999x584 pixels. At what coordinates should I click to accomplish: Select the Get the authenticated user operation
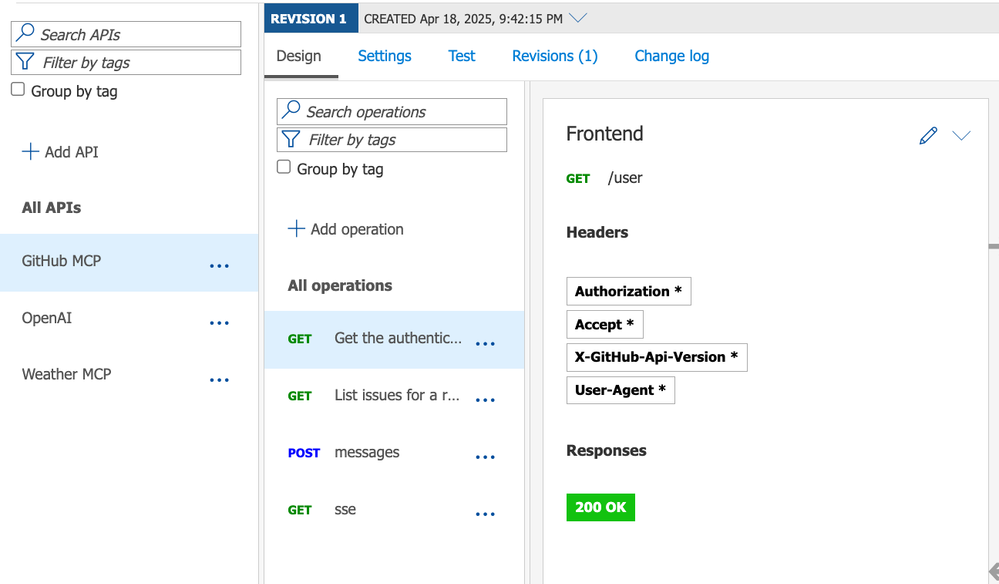397,338
